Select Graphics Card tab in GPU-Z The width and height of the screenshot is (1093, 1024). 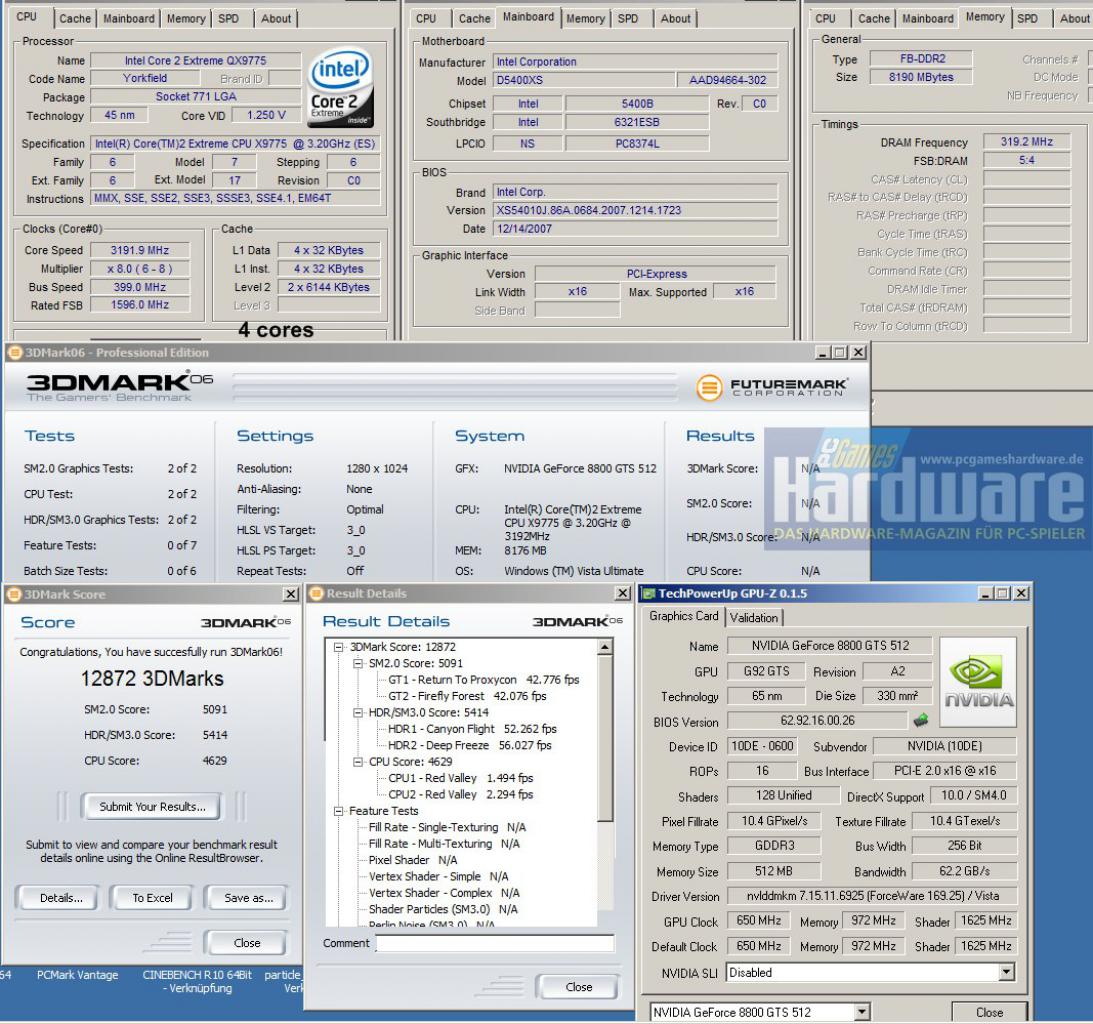[683, 616]
